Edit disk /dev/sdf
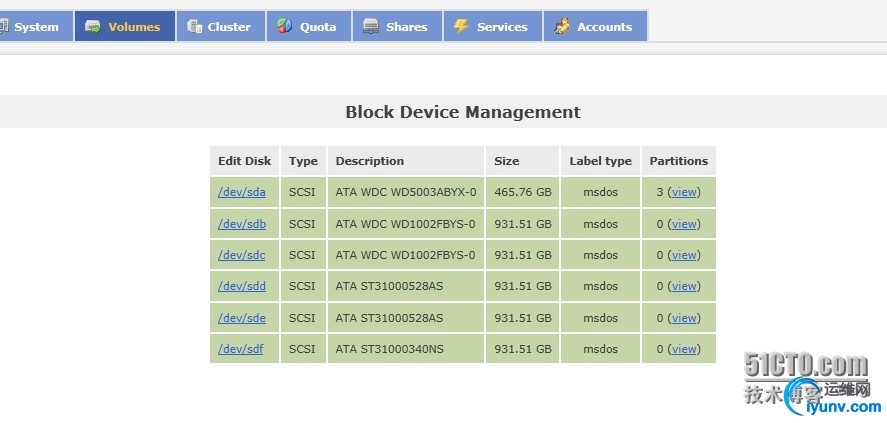The height and width of the screenshot is (423, 887). (x=240, y=349)
